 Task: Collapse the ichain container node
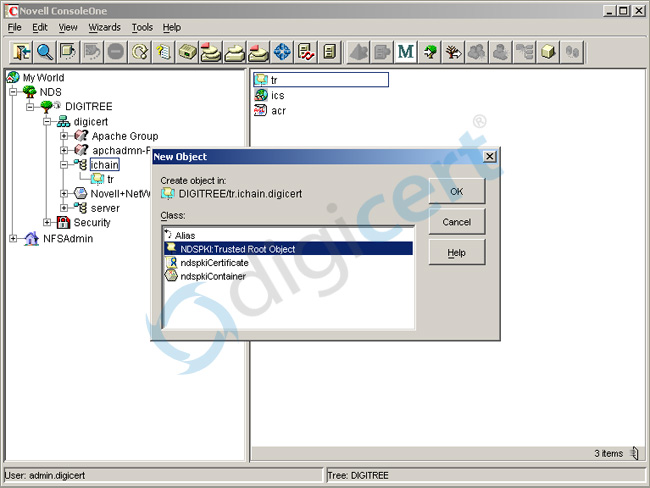click(63, 165)
